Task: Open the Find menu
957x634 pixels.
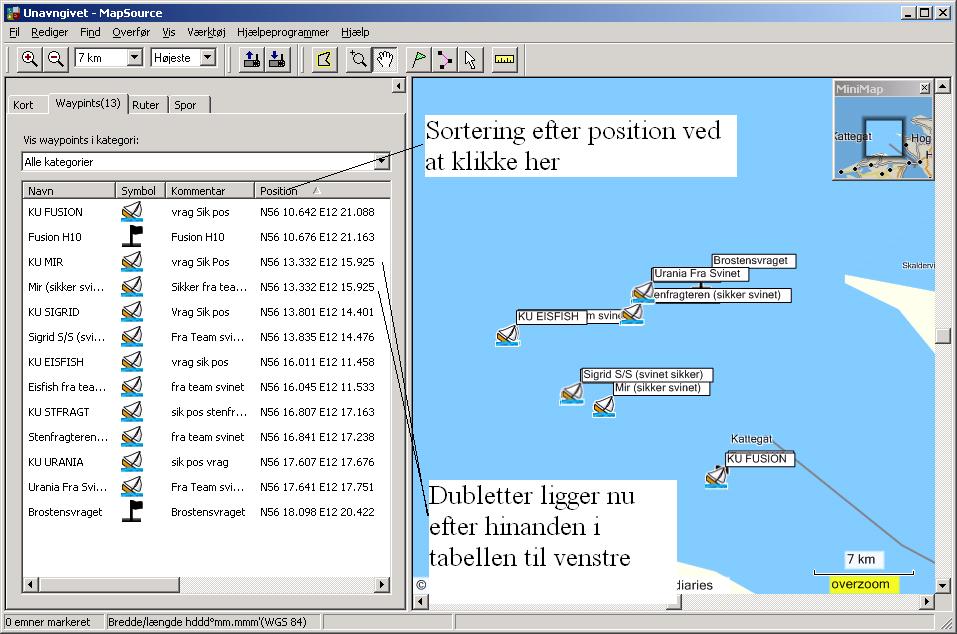Action: [90, 32]
